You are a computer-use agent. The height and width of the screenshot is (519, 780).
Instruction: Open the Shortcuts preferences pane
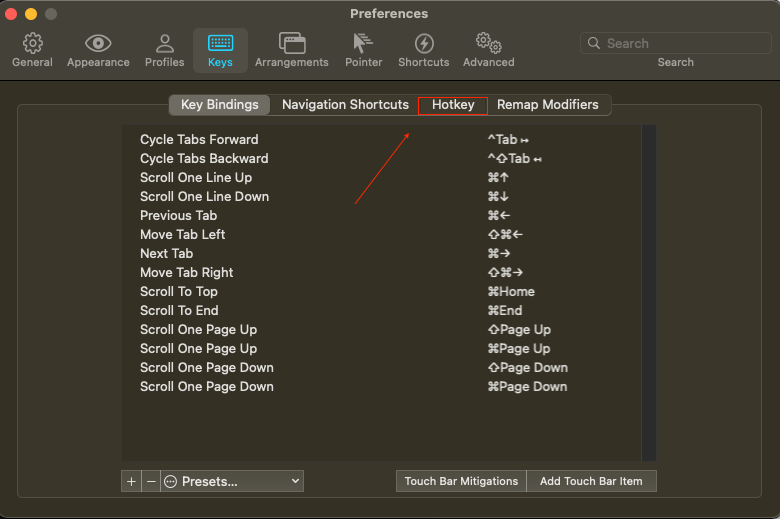click(424, 50)
